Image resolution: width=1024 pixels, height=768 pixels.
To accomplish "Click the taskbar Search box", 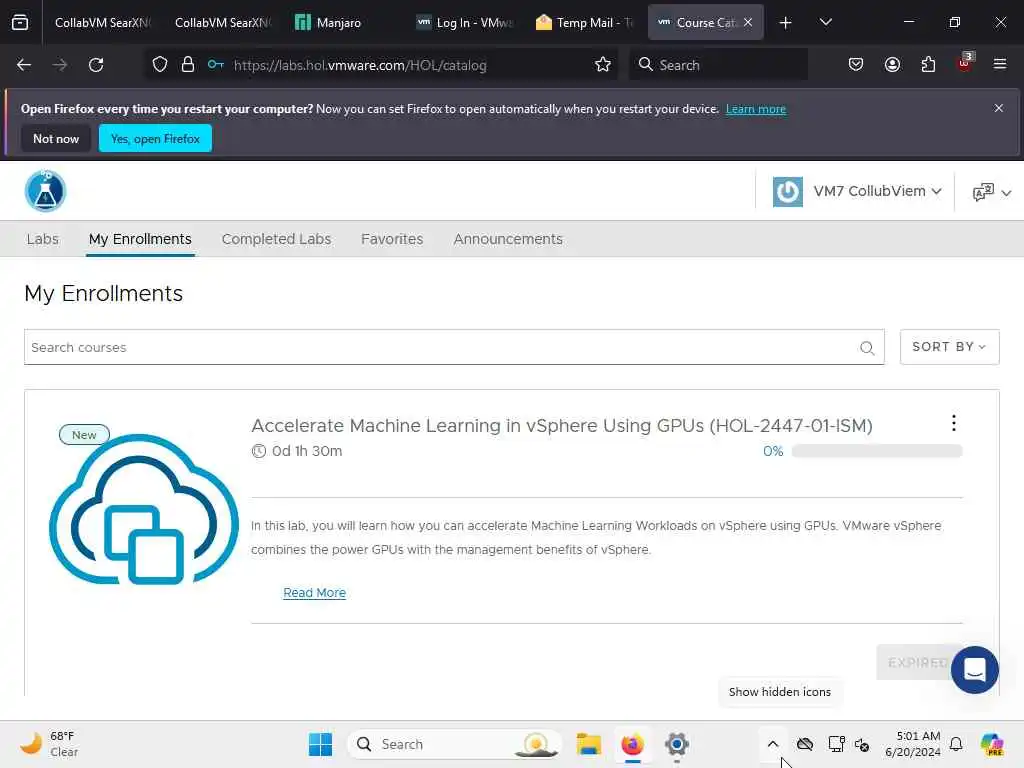I will 455,744.
